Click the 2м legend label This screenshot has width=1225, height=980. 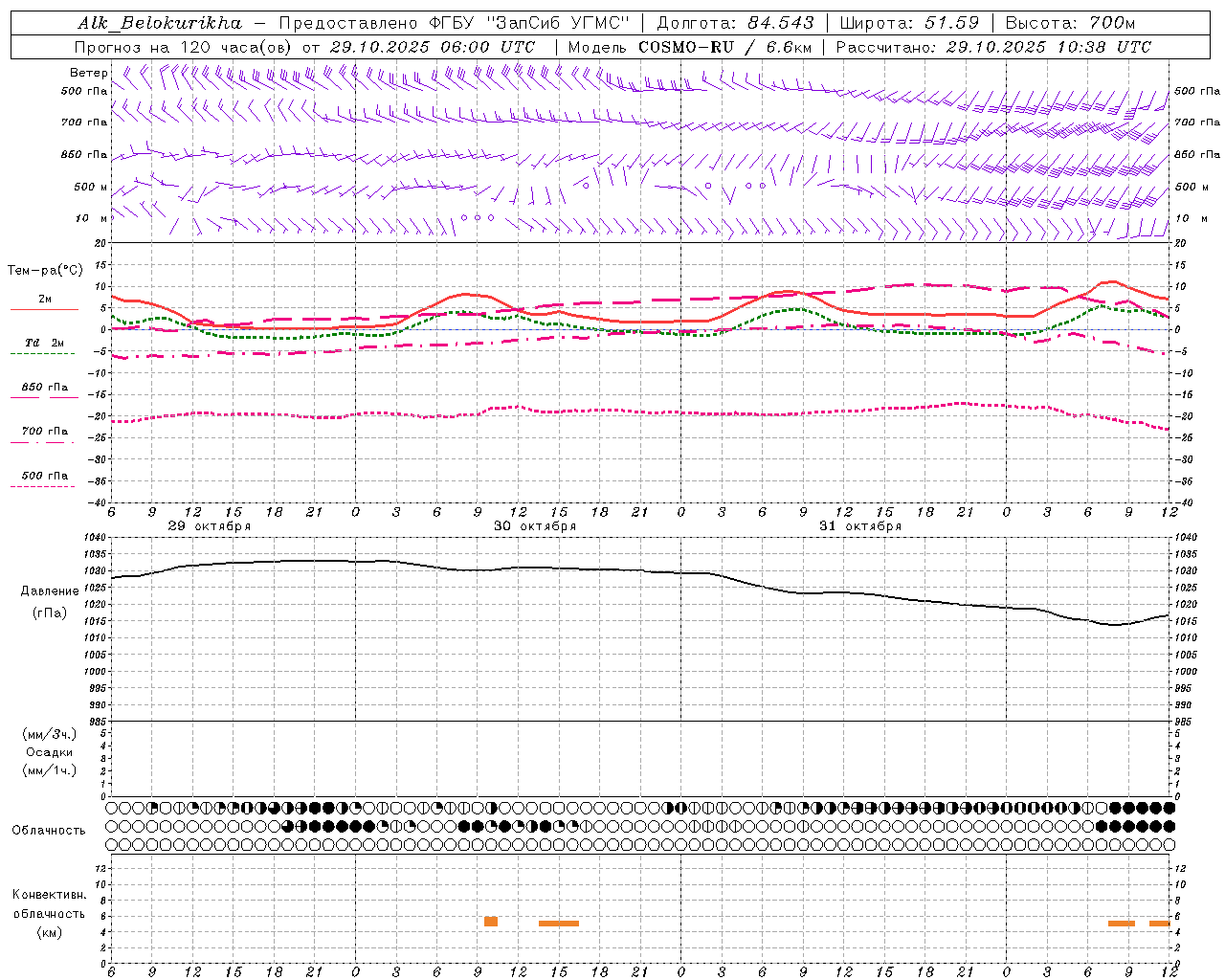pyautogui.click(x=45, y=300)
